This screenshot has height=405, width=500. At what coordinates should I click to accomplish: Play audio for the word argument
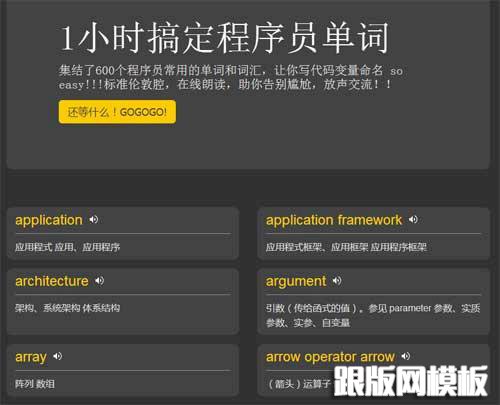tap(337, 281)
